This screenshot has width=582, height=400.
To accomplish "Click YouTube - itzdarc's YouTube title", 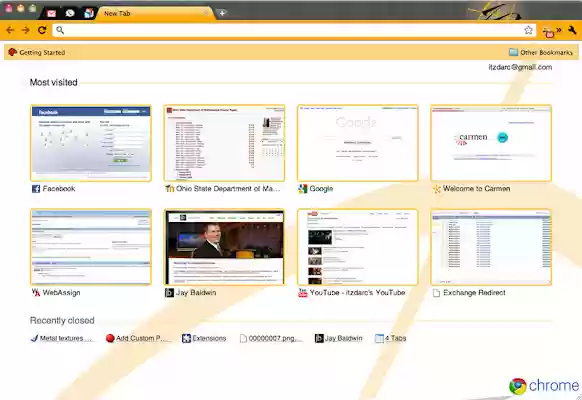I will [357, 292].
